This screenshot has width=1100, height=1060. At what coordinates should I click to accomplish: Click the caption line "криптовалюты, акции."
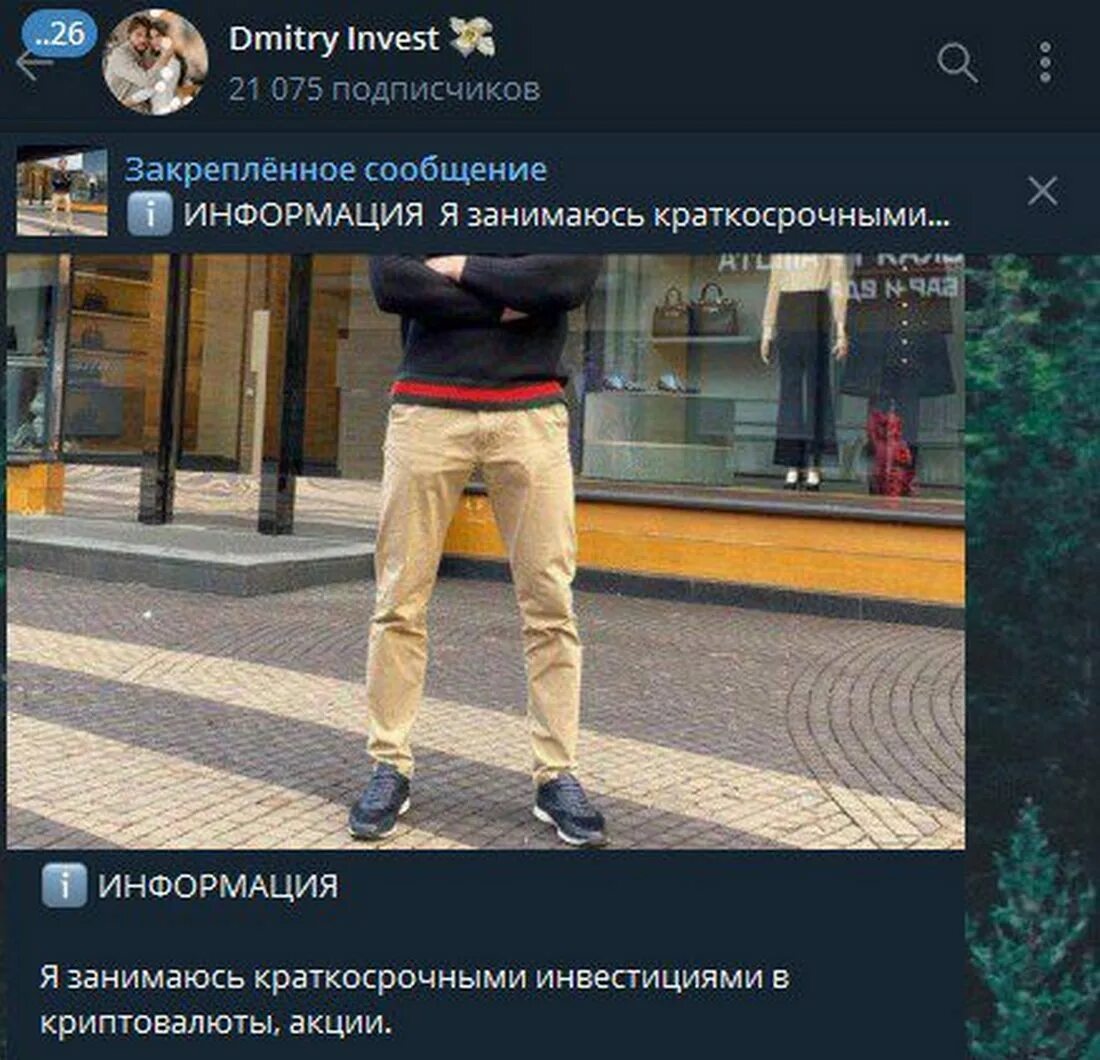215,1023
